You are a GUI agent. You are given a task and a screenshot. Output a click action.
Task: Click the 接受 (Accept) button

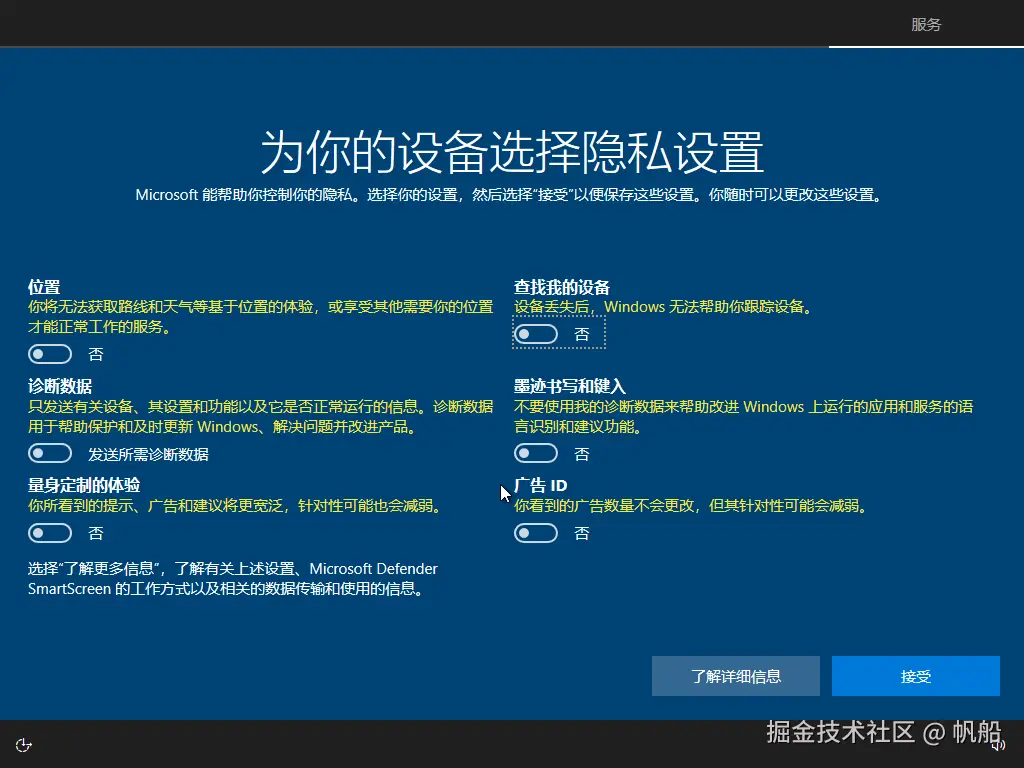coord(915,676)
